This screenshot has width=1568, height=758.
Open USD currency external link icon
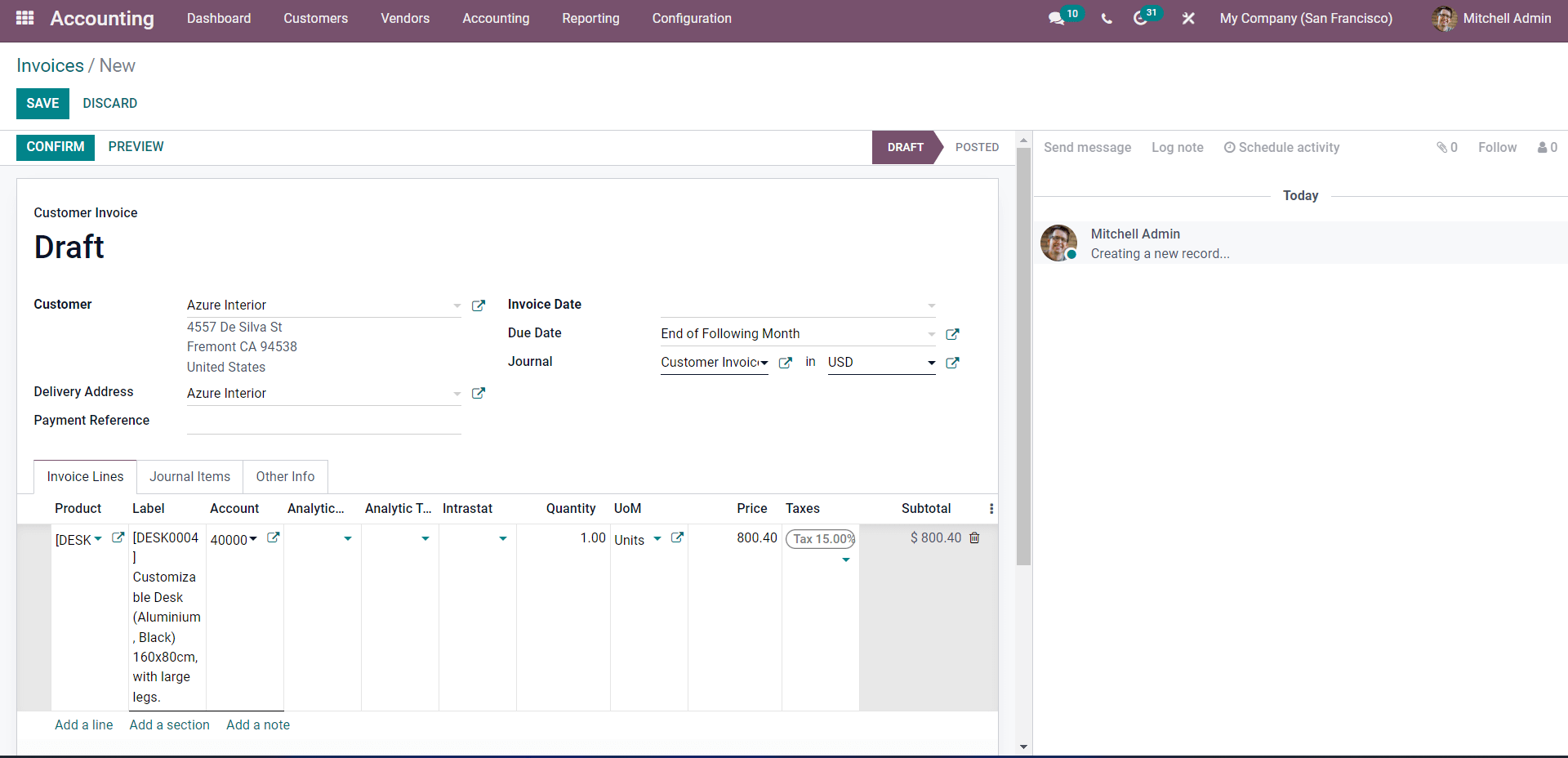coord(952,363)
